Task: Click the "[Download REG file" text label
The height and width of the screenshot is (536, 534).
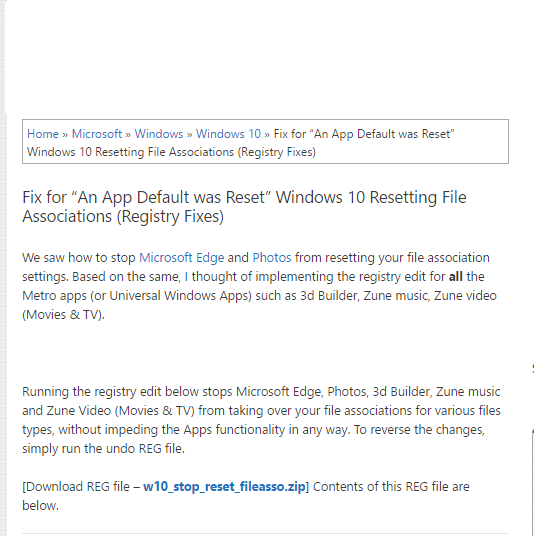Action: coord(76,486)
